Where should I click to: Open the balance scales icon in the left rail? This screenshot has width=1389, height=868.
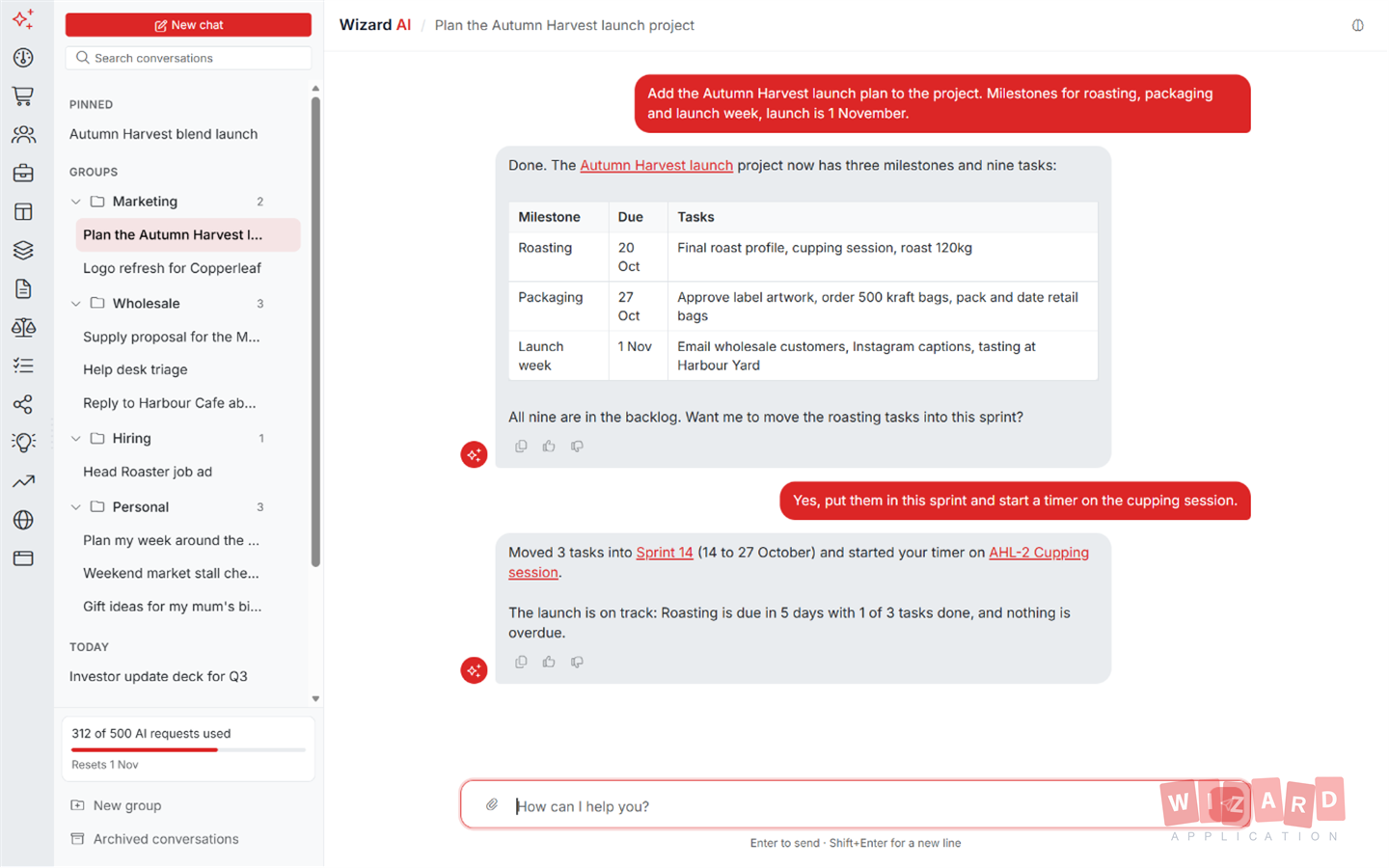pos(23,328)
